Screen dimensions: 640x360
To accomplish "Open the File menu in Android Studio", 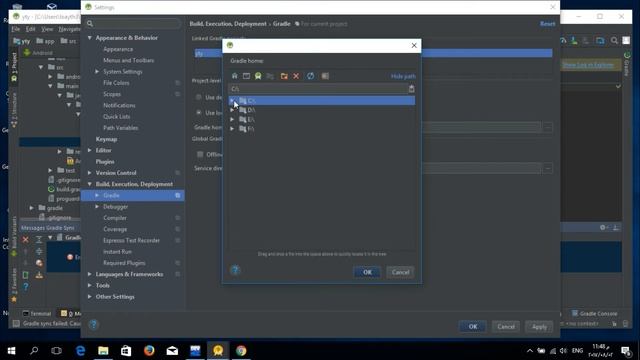I will pyautogui.click(x=16, y=29).
